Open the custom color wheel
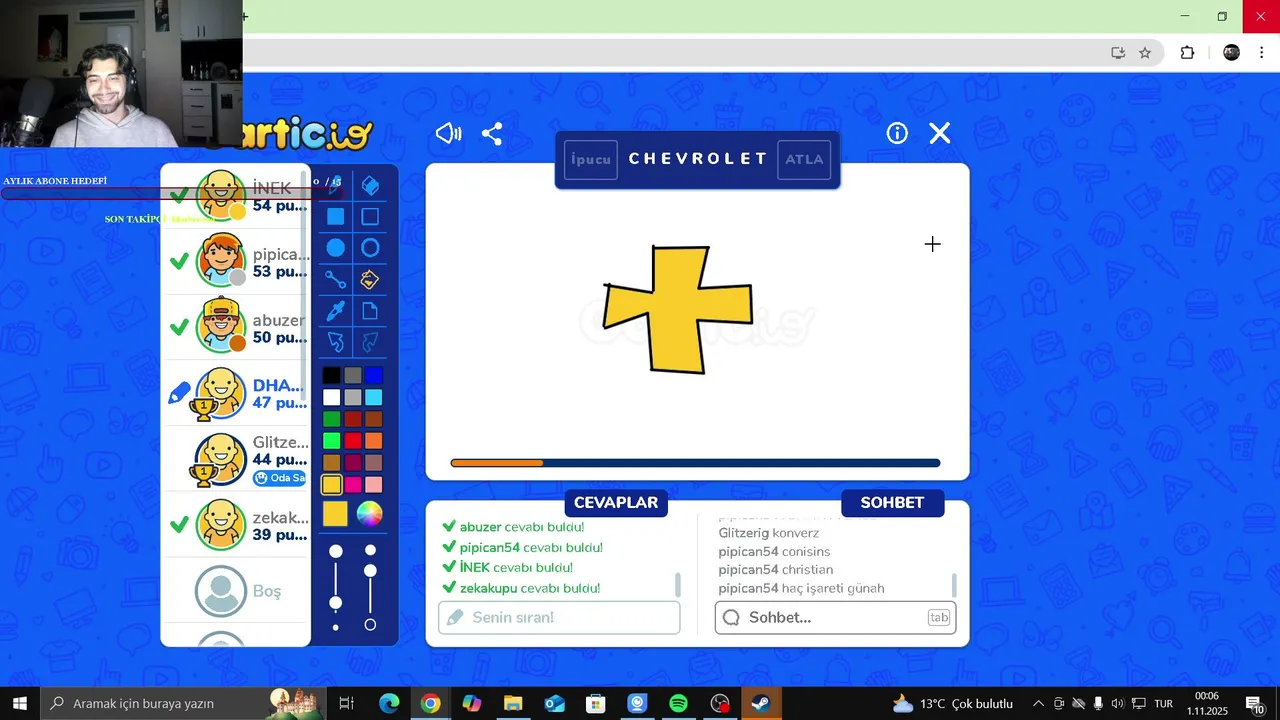Viewport: 1280px width, 720px height. click(370, 514)
